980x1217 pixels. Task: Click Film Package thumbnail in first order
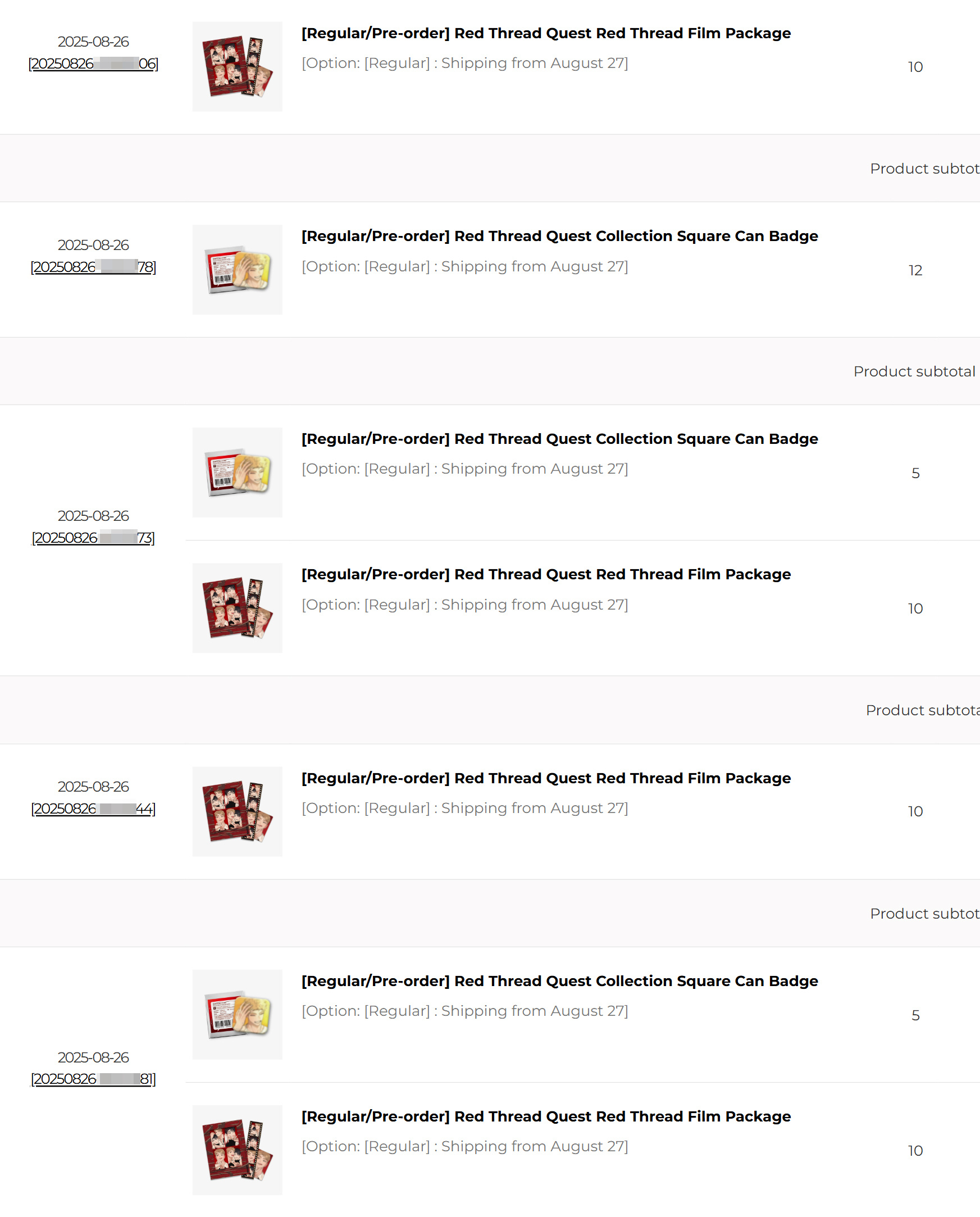point(237,67)
